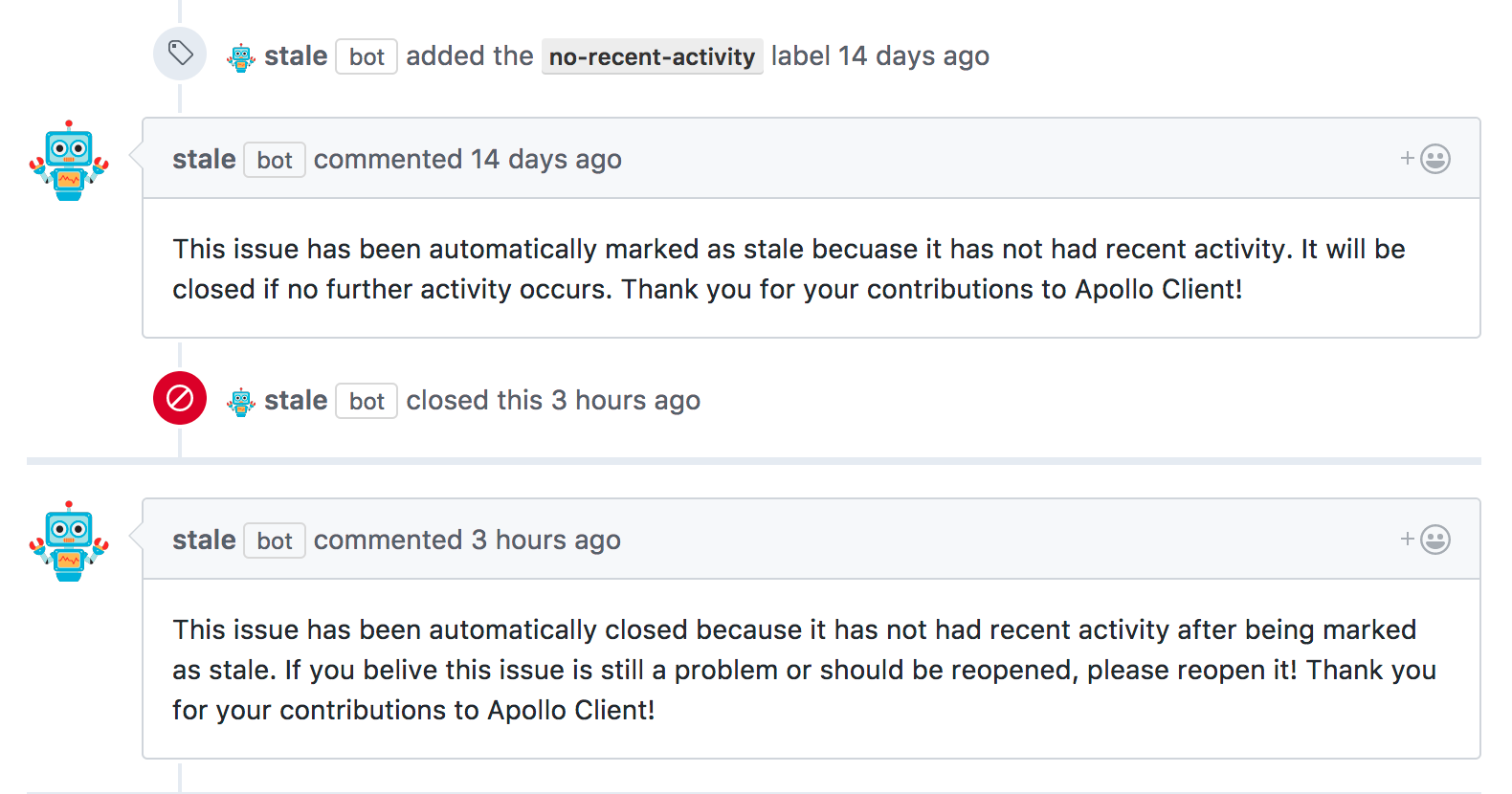The height and width of the screenshot is (794, 1512).
Task: Click the tag icon beside the label event
Action: click(x=180, y=54)
